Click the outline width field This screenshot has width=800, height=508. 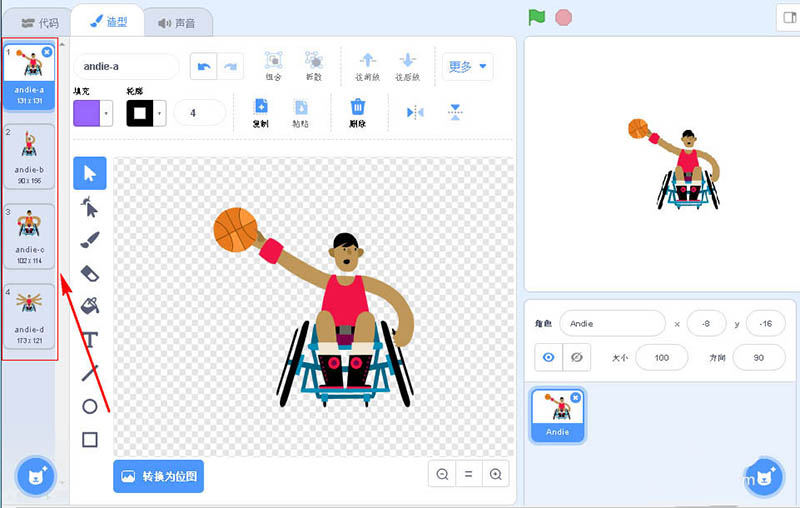click(199, 113)
